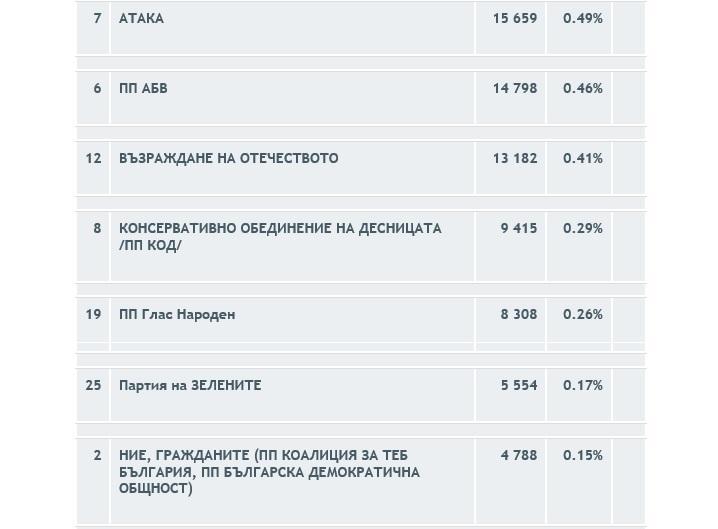Select ballot number 19 cell
Viewport: 718px width, 529px height.
(94, 315)
